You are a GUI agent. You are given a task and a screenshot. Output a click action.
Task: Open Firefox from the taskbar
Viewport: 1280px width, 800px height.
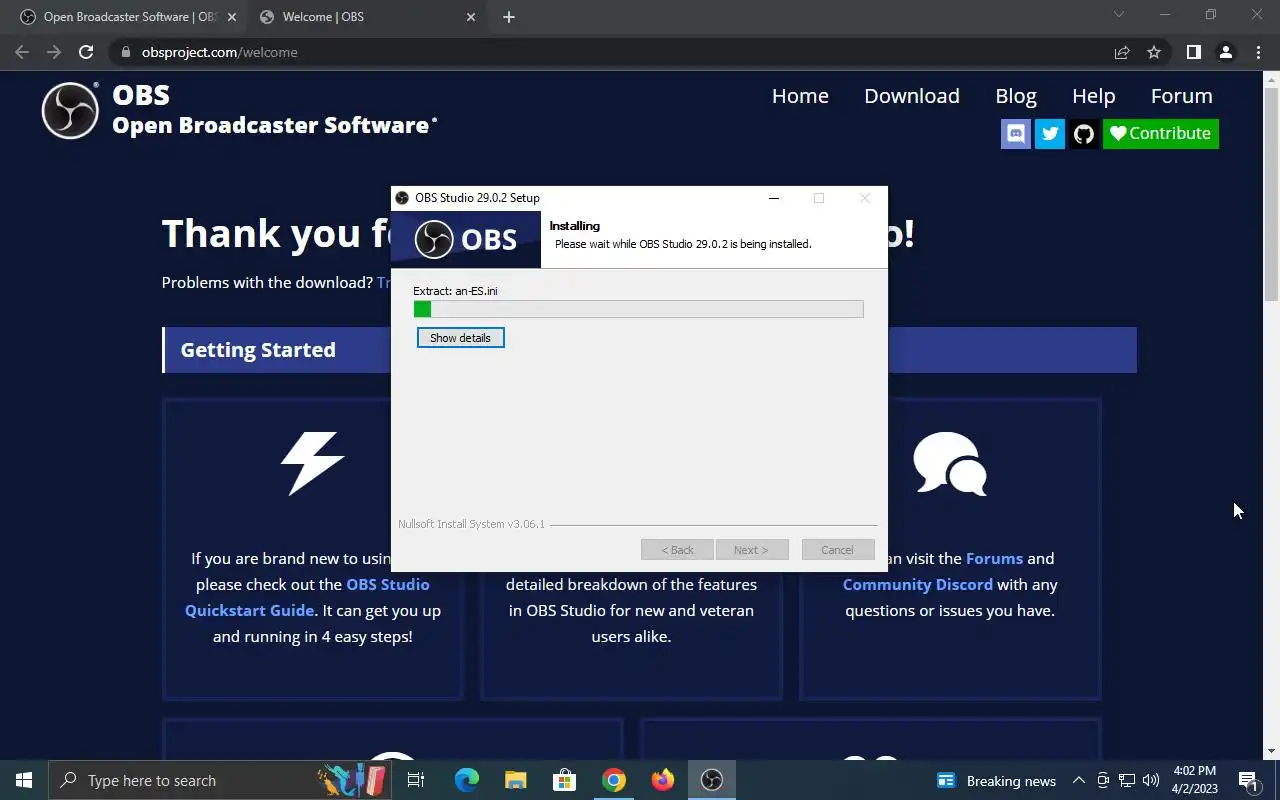click(662, 780)
